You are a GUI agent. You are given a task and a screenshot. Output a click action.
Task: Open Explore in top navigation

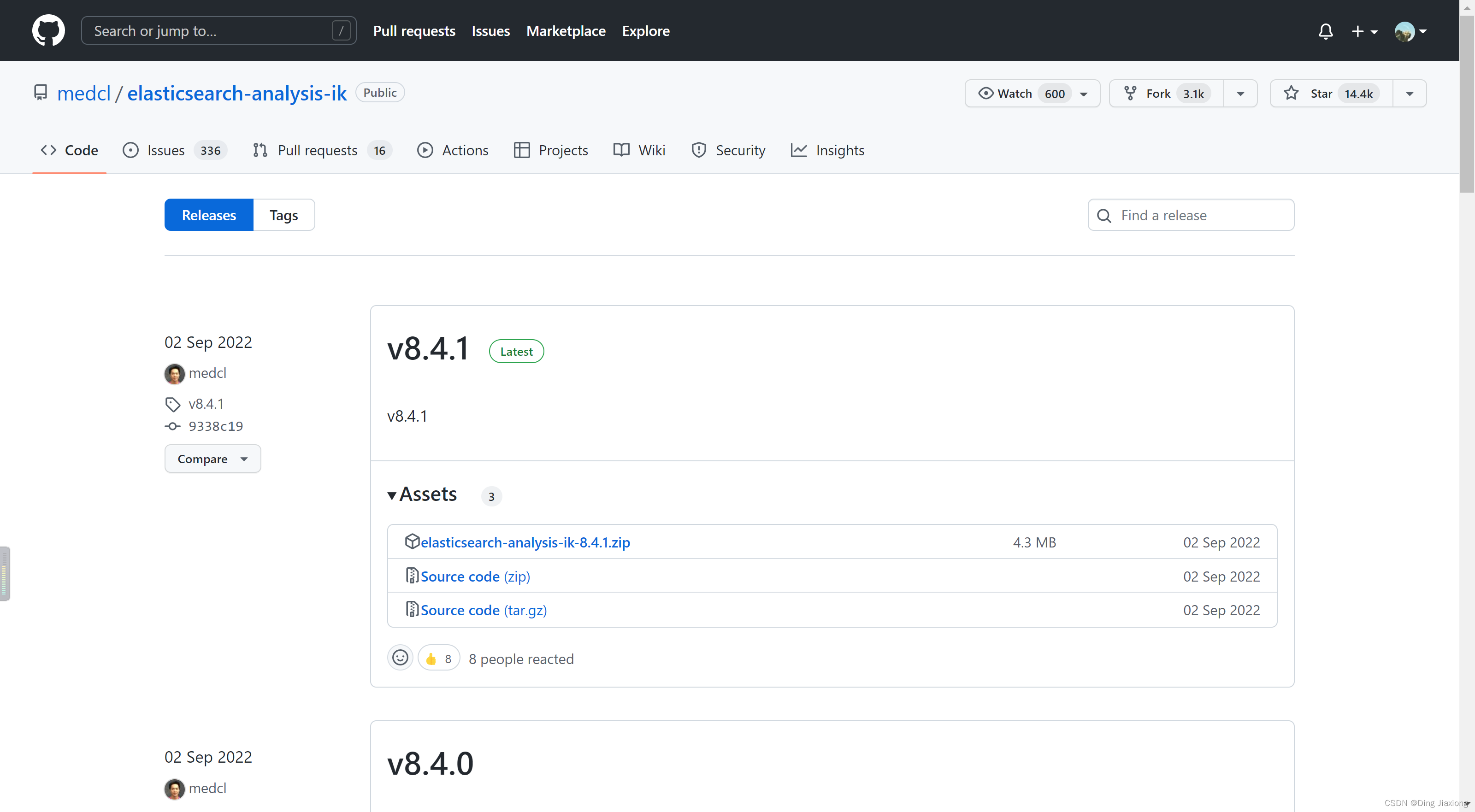(x=645, y=31)
